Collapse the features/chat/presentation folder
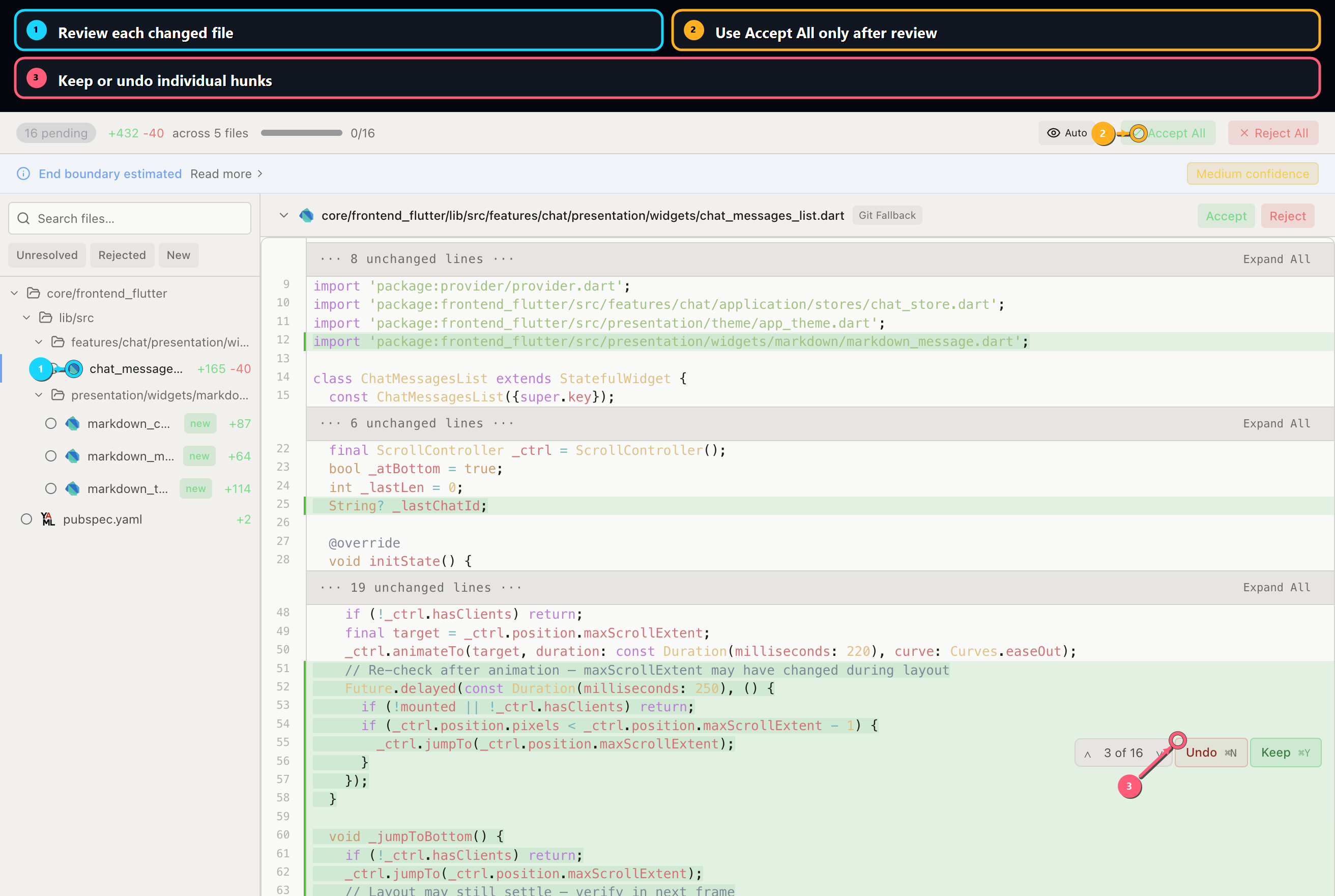This screenshot has height=896, width=1335. pos(39,342)
